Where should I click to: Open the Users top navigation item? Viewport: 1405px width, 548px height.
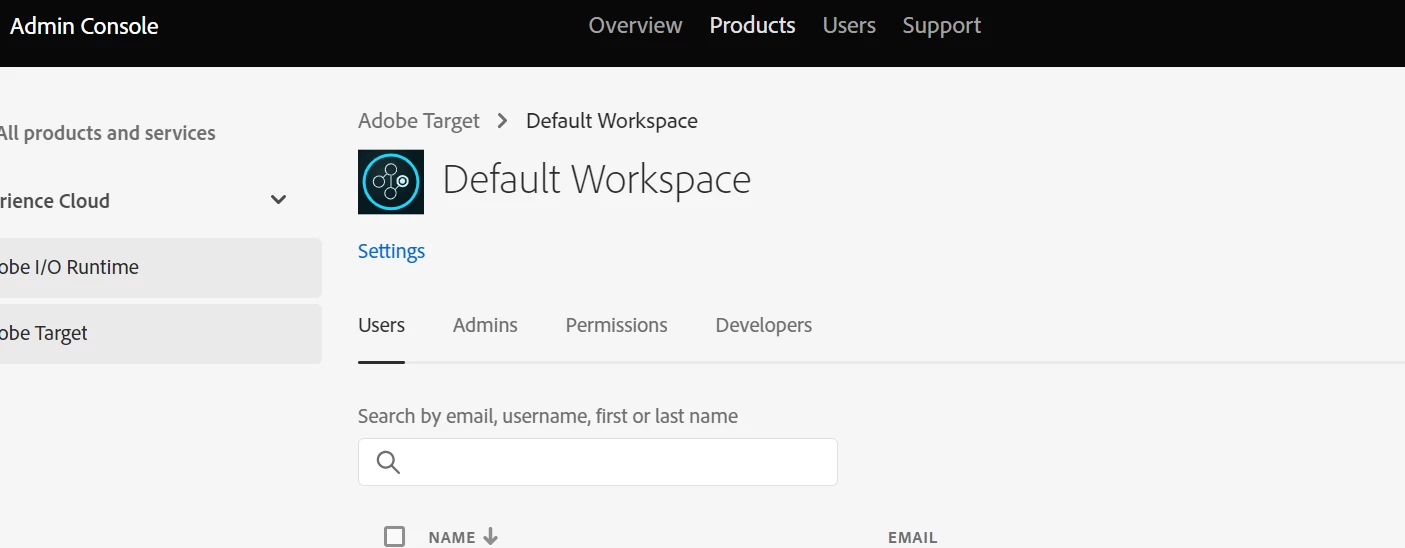tap(849, 26)
